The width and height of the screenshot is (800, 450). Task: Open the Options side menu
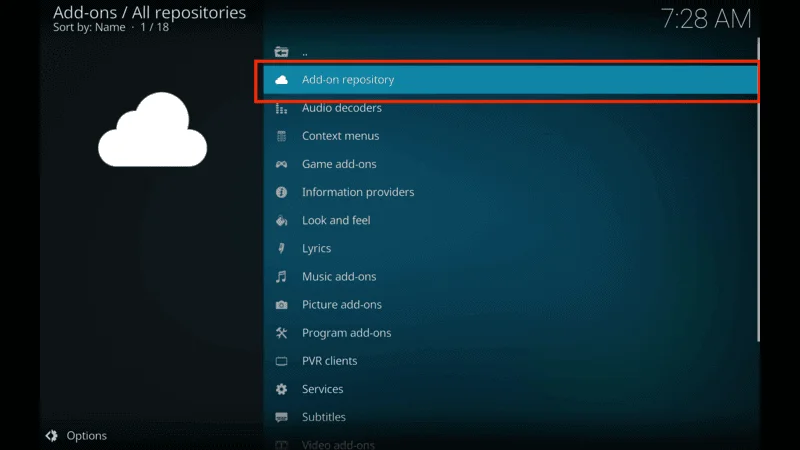[x=86, y=436]
